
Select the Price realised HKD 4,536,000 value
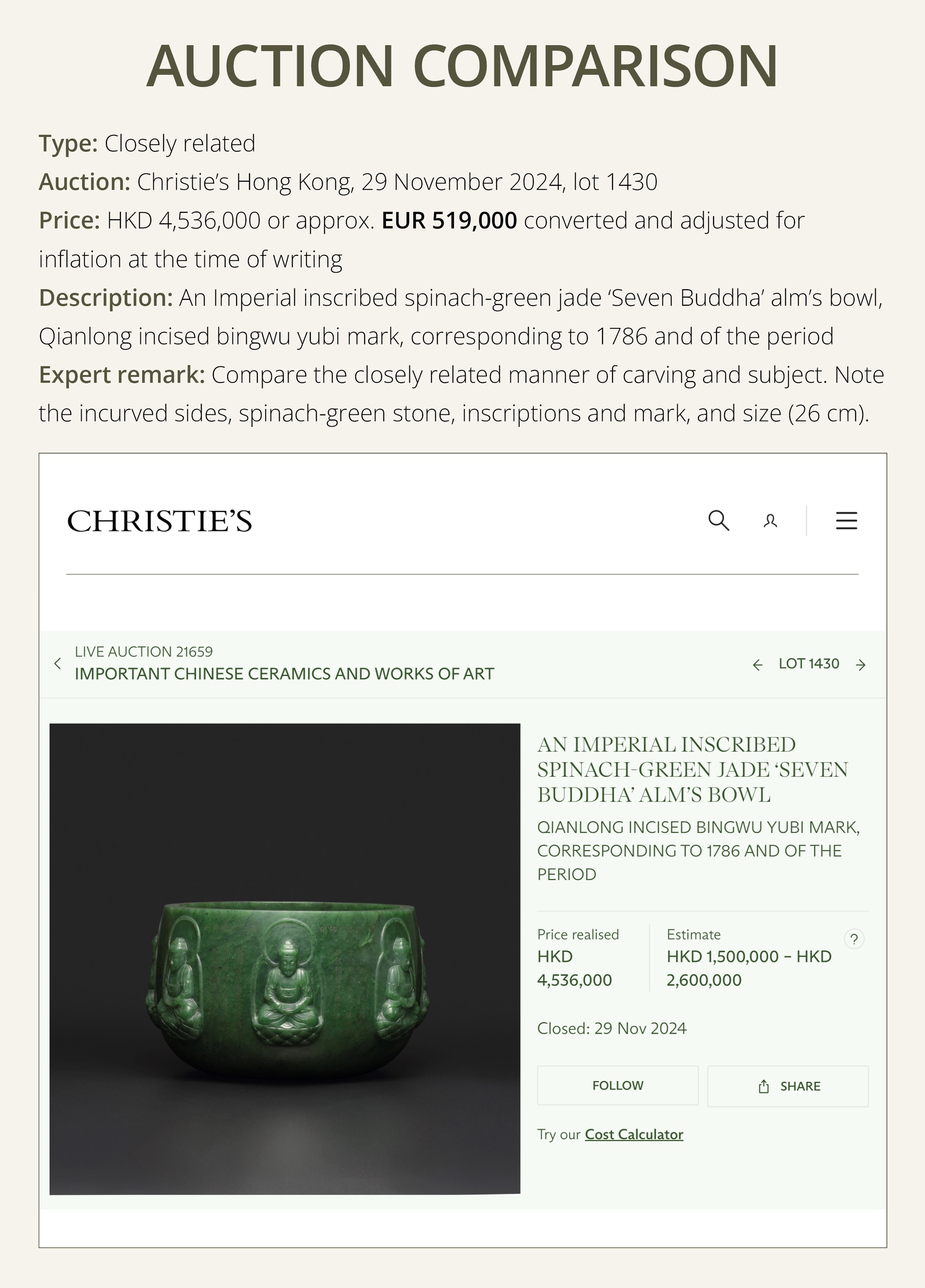tap(574, 968)
